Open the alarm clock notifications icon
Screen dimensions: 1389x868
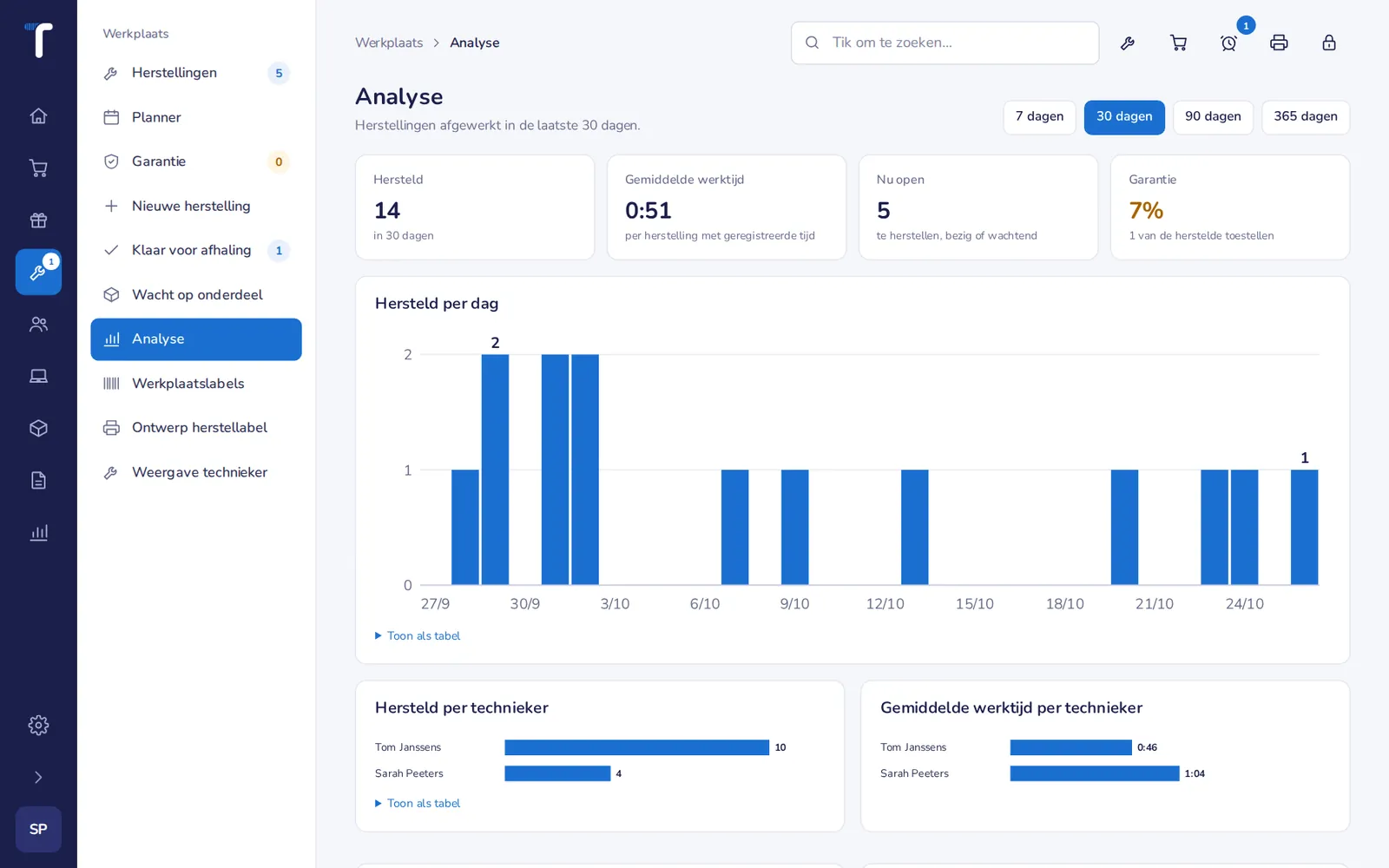[1228, 43]
